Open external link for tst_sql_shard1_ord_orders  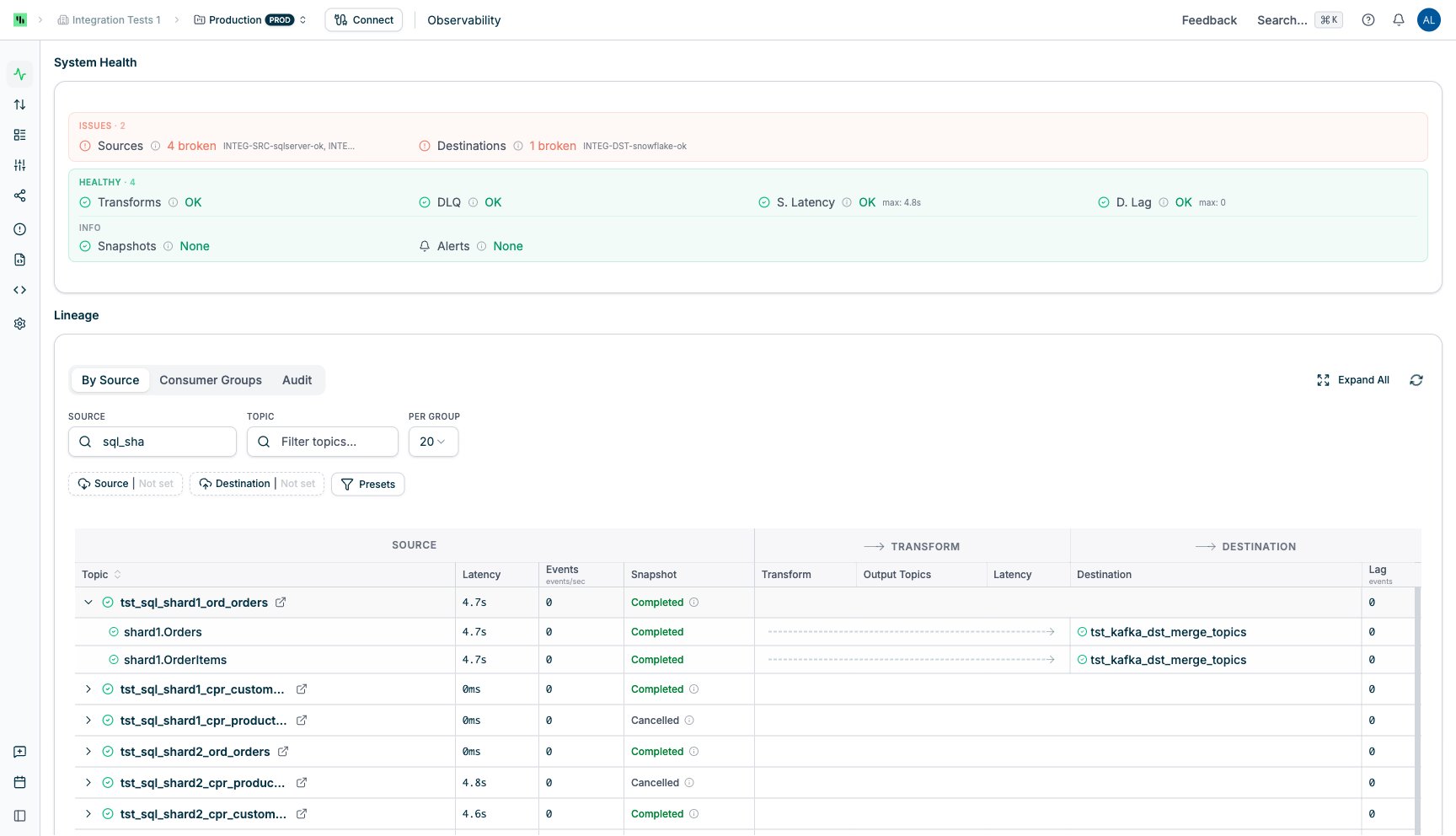[281, 603]
